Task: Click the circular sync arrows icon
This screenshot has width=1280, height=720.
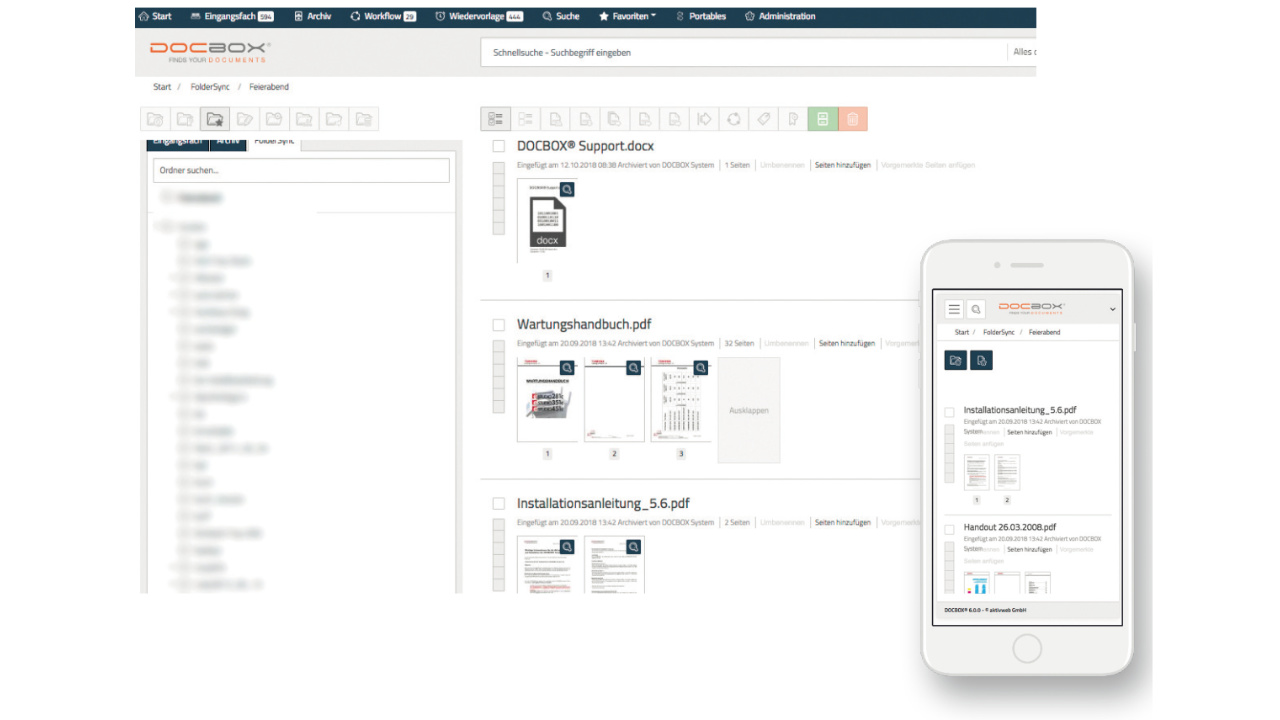Action: pos(734,119)
